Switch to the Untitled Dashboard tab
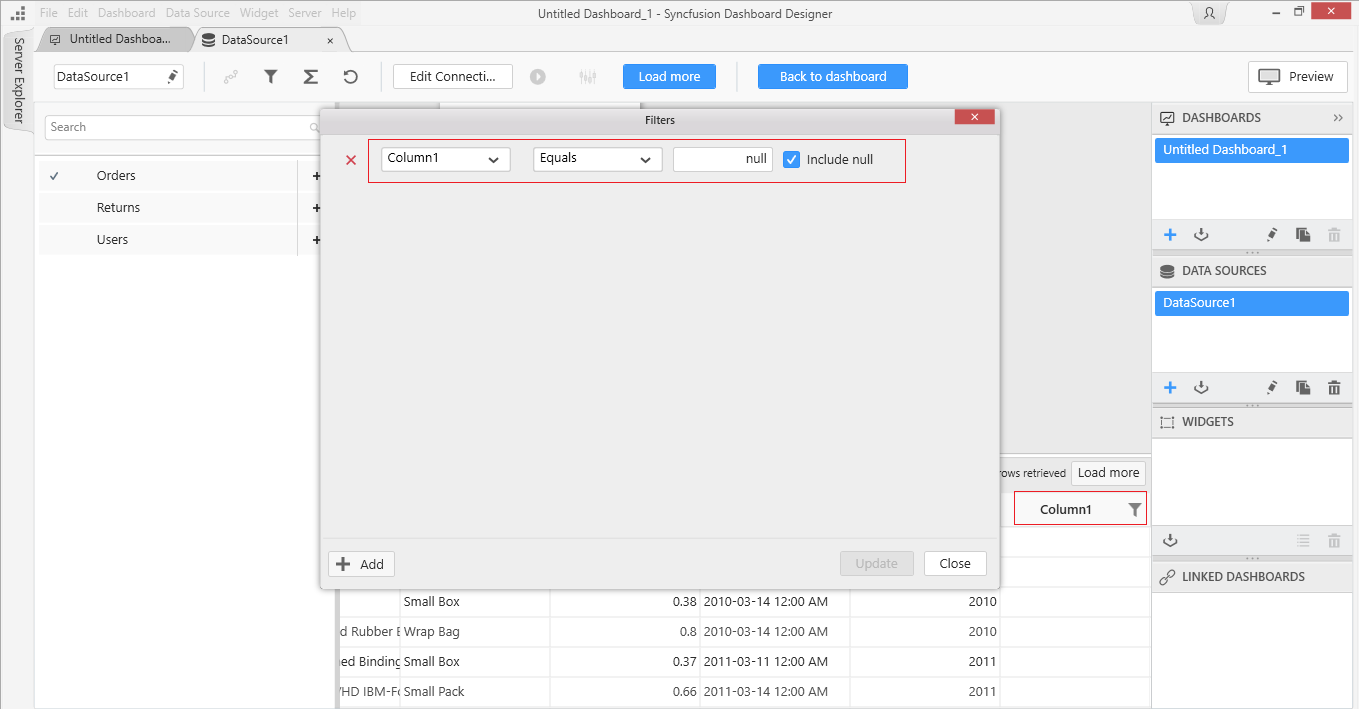This screenshot has height=709, width=1359. (118, 39)
